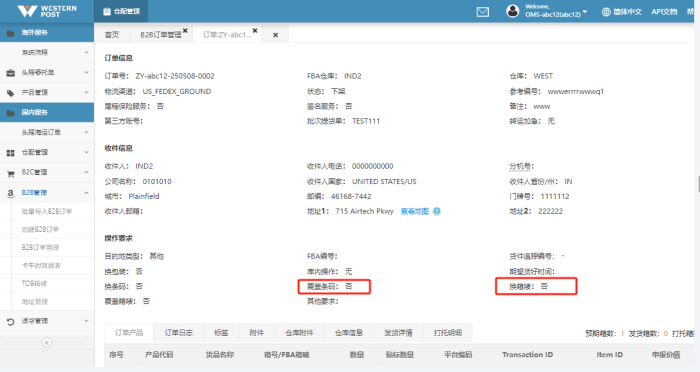Close the 订单:ZY-abc1... tab
Image resolution: width=700 pixels, height=372 pixels.
255,30
